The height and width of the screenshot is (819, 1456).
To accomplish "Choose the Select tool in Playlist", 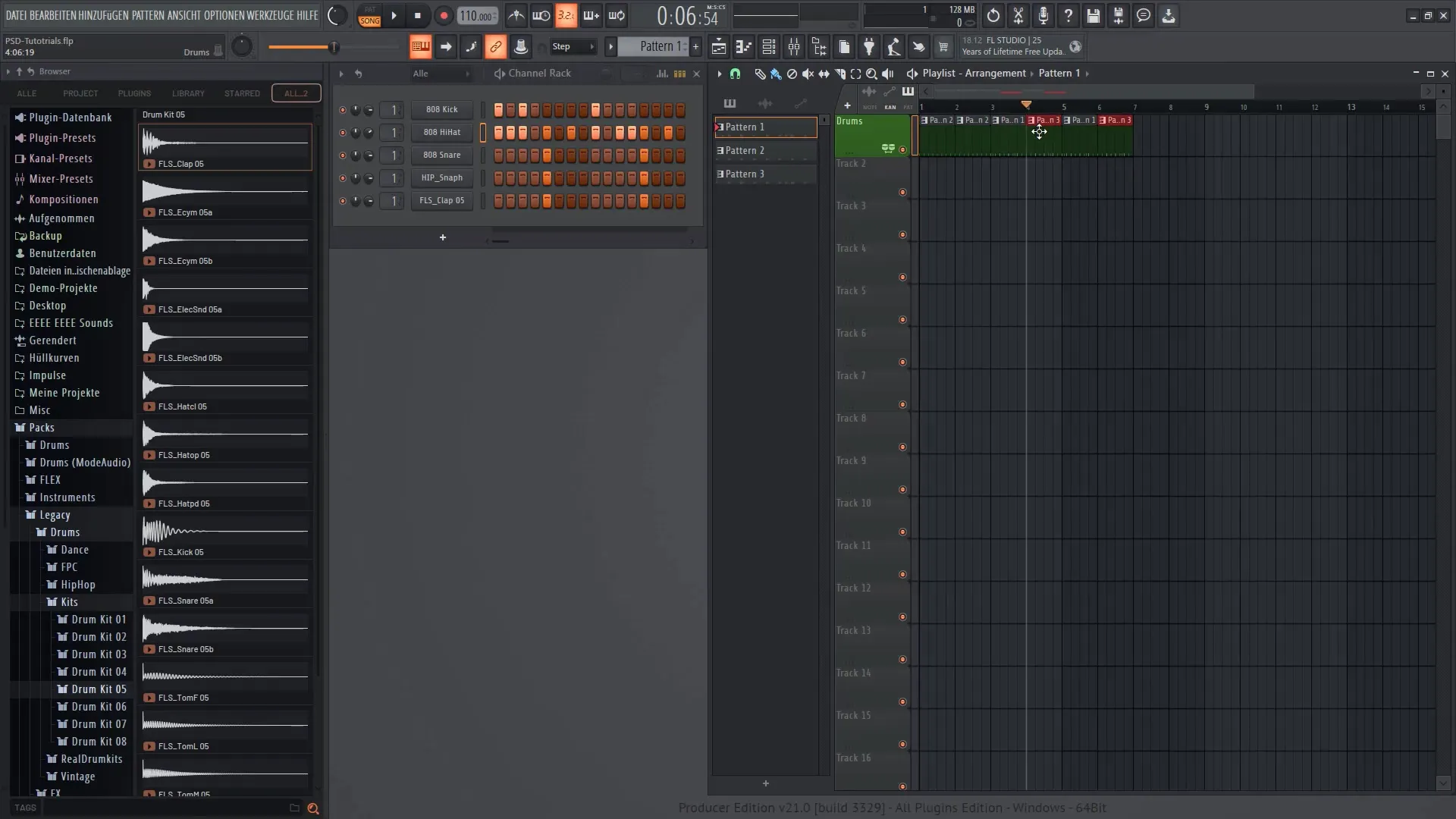I will coord(855,74).
